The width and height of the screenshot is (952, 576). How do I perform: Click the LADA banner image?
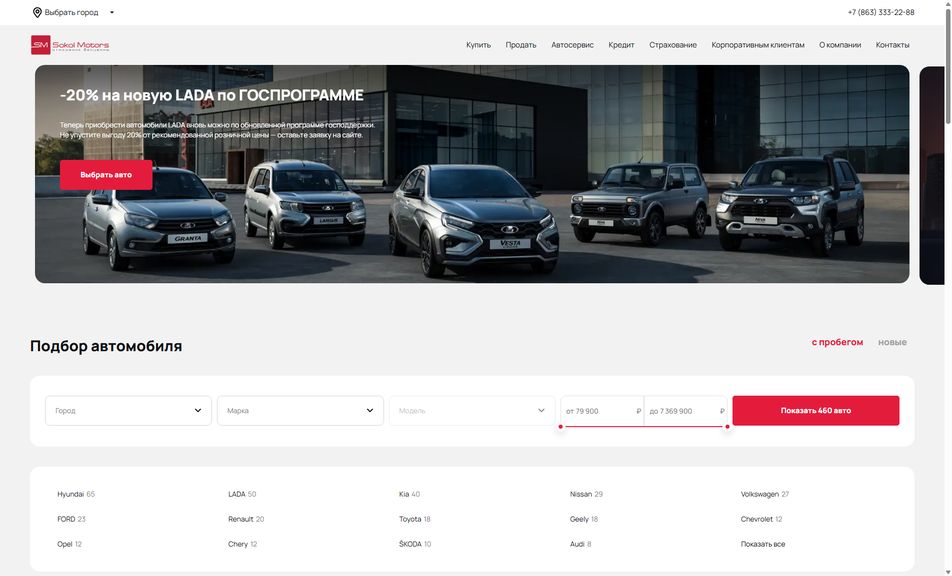point(472,174)
